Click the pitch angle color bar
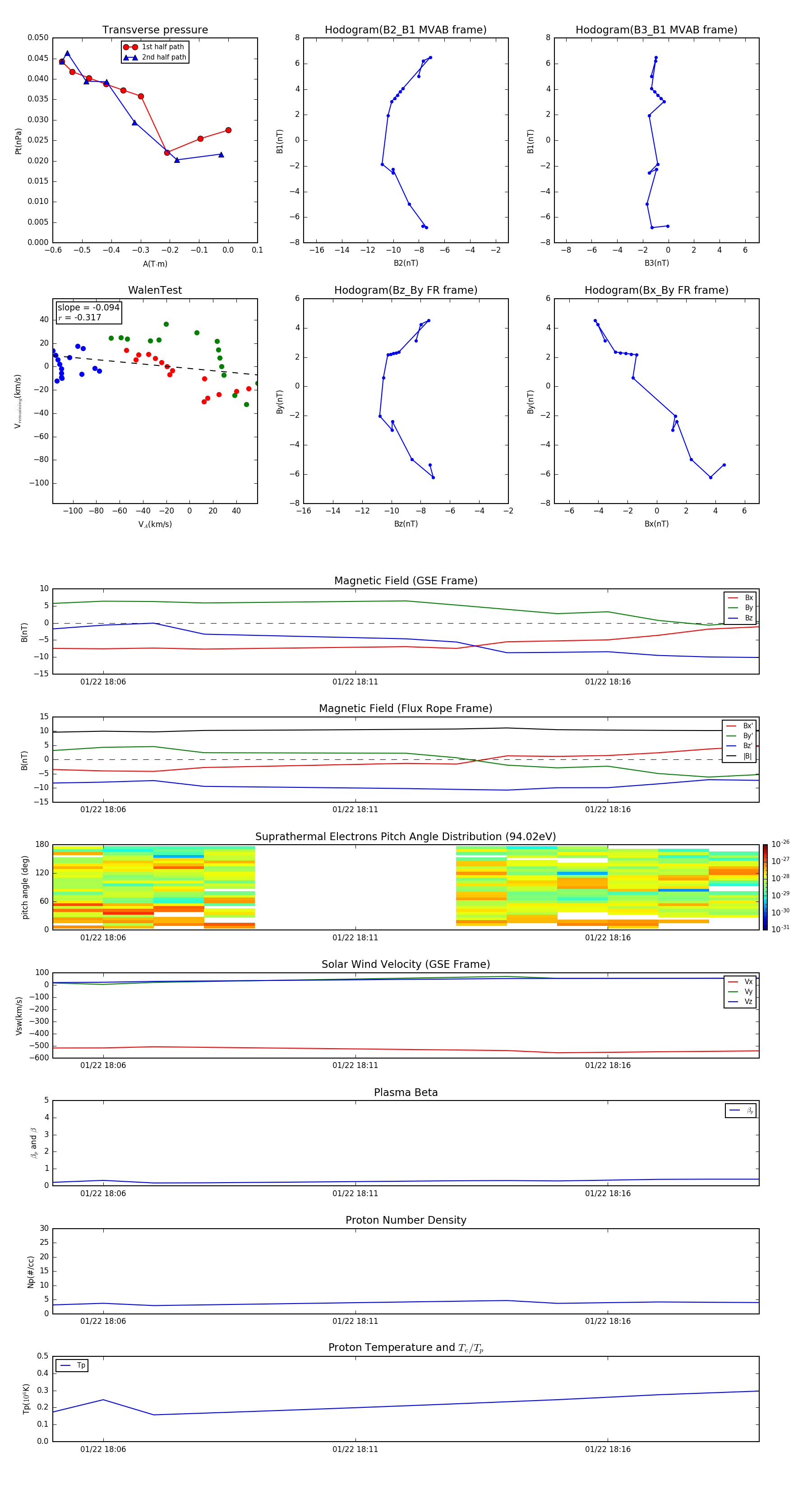 [x=765, y=887]
